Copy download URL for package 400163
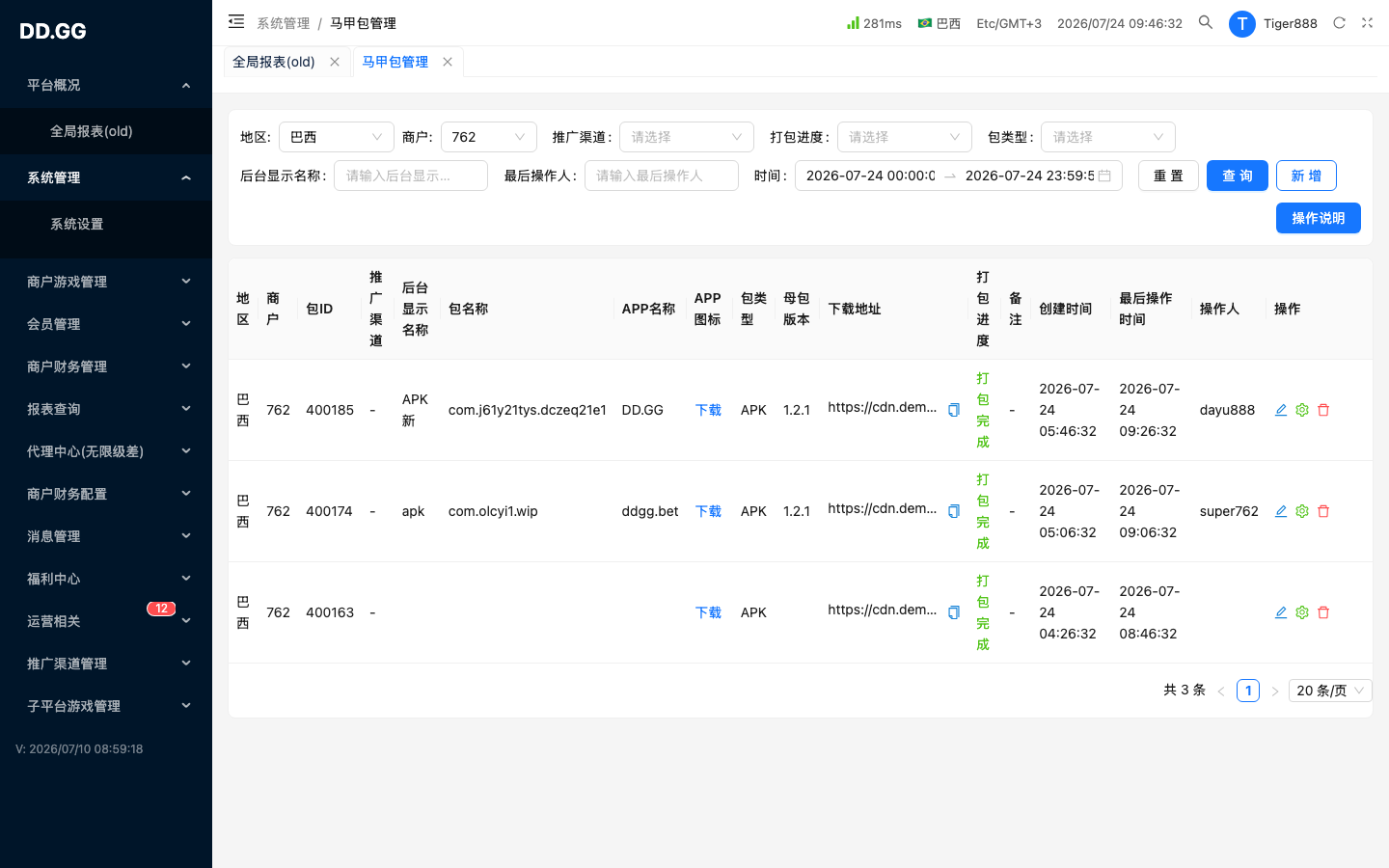Screen dimensions: 1389x868 click(x=954, y=612)
